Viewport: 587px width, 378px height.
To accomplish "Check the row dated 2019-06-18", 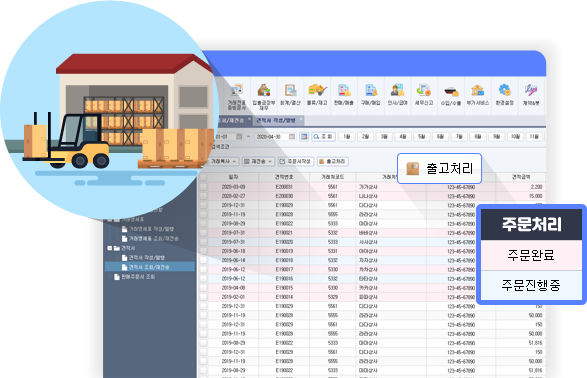I will click(x=203, y=251).
